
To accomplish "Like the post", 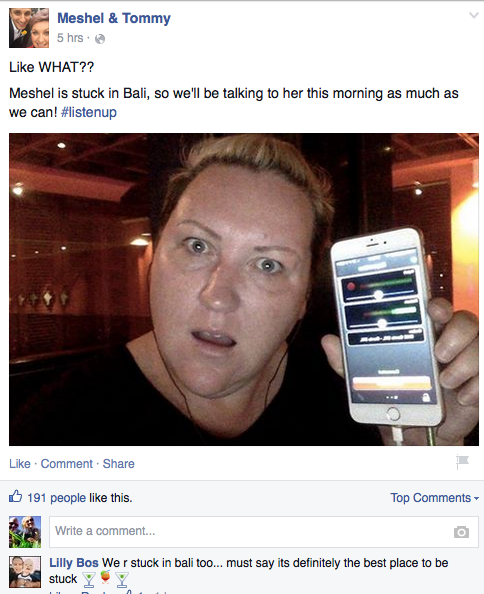I will [20, 464].
